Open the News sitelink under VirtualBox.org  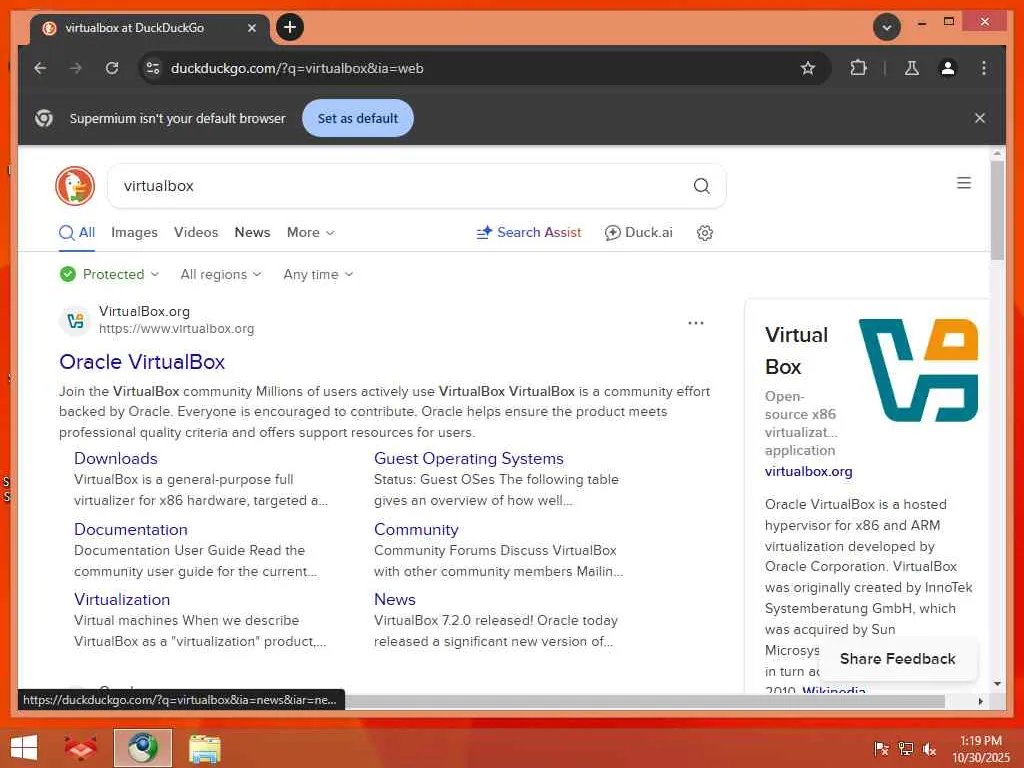(394, 600)
